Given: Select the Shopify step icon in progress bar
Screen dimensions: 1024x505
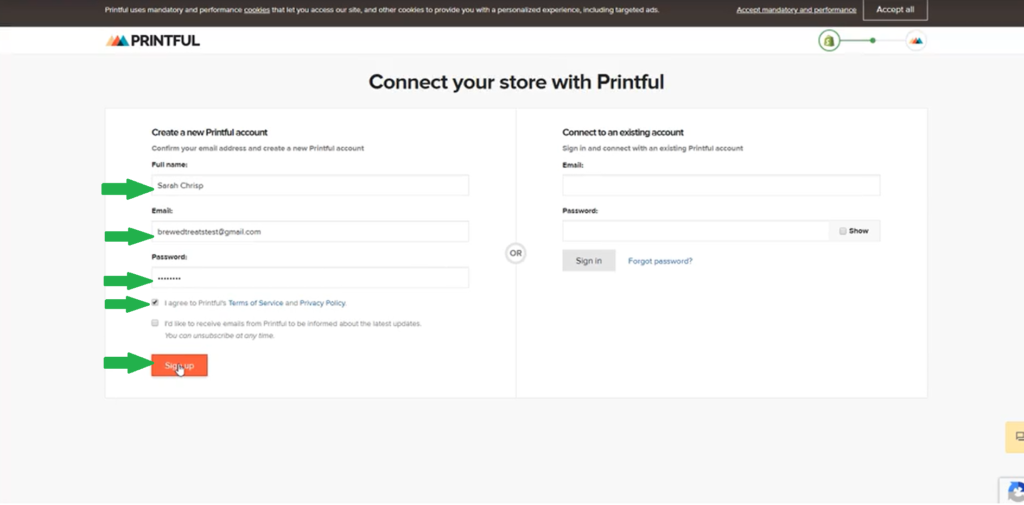Looking at the screenshot, I should pos(829,41).
